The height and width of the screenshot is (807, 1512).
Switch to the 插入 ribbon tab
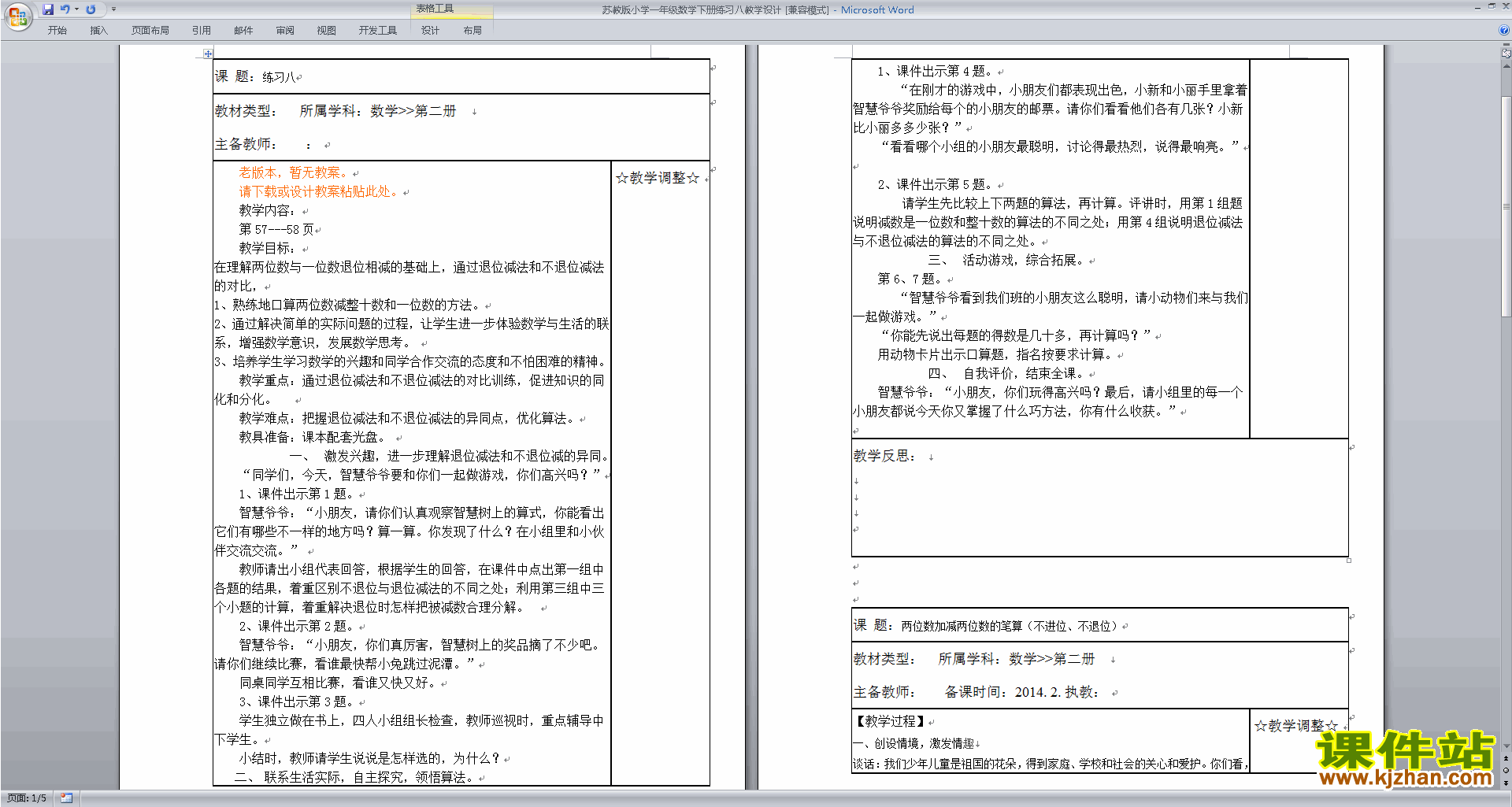click(98, 30)
